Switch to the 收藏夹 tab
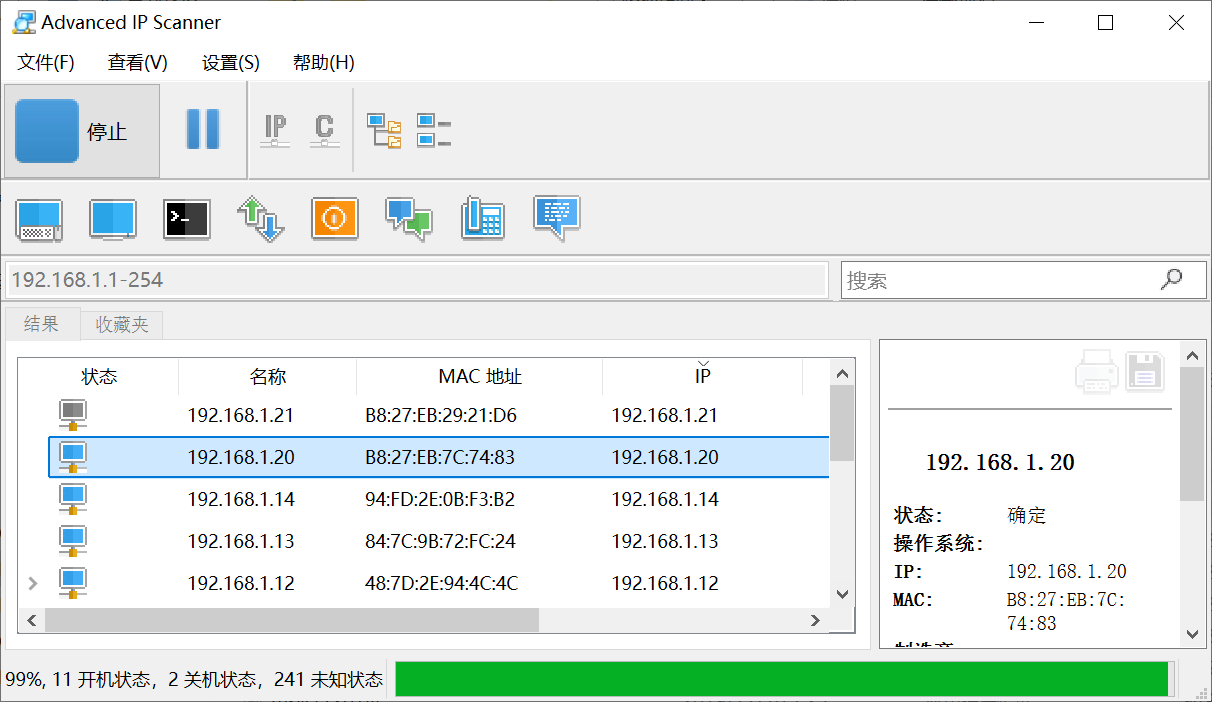The height and width of the screenshot is (702, 1212). point(122,325)
